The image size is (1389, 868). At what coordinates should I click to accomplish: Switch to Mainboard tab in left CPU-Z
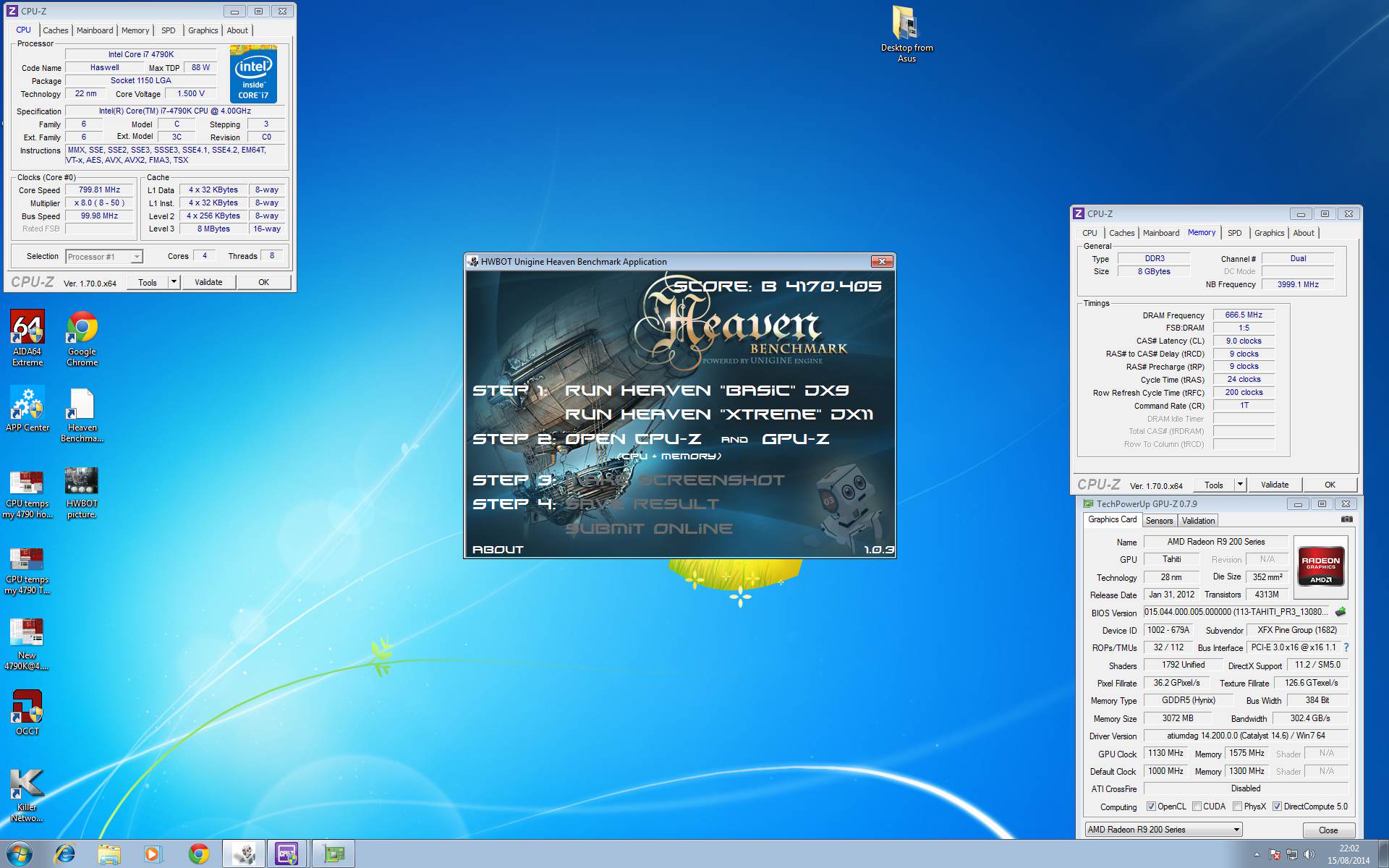pyautogui.click(x=95, y=30)
